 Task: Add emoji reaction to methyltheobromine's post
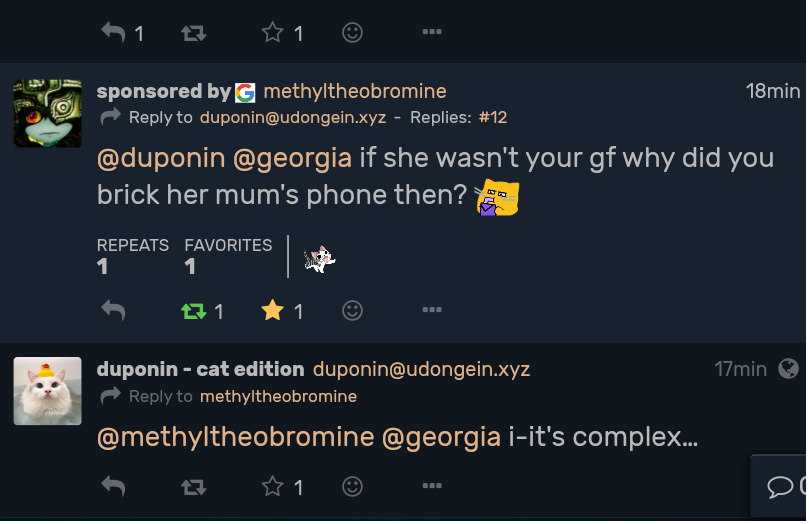(x=352, y=311)
